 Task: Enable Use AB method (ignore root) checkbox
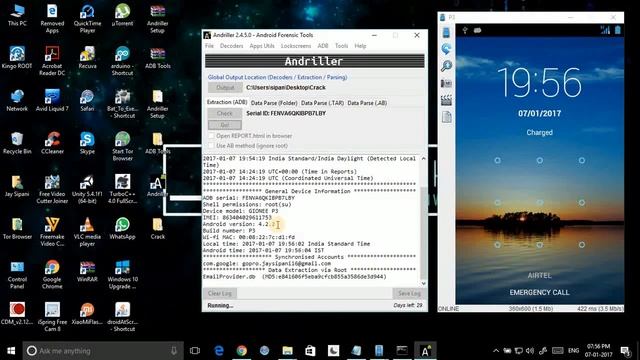[x=211, y=145]
